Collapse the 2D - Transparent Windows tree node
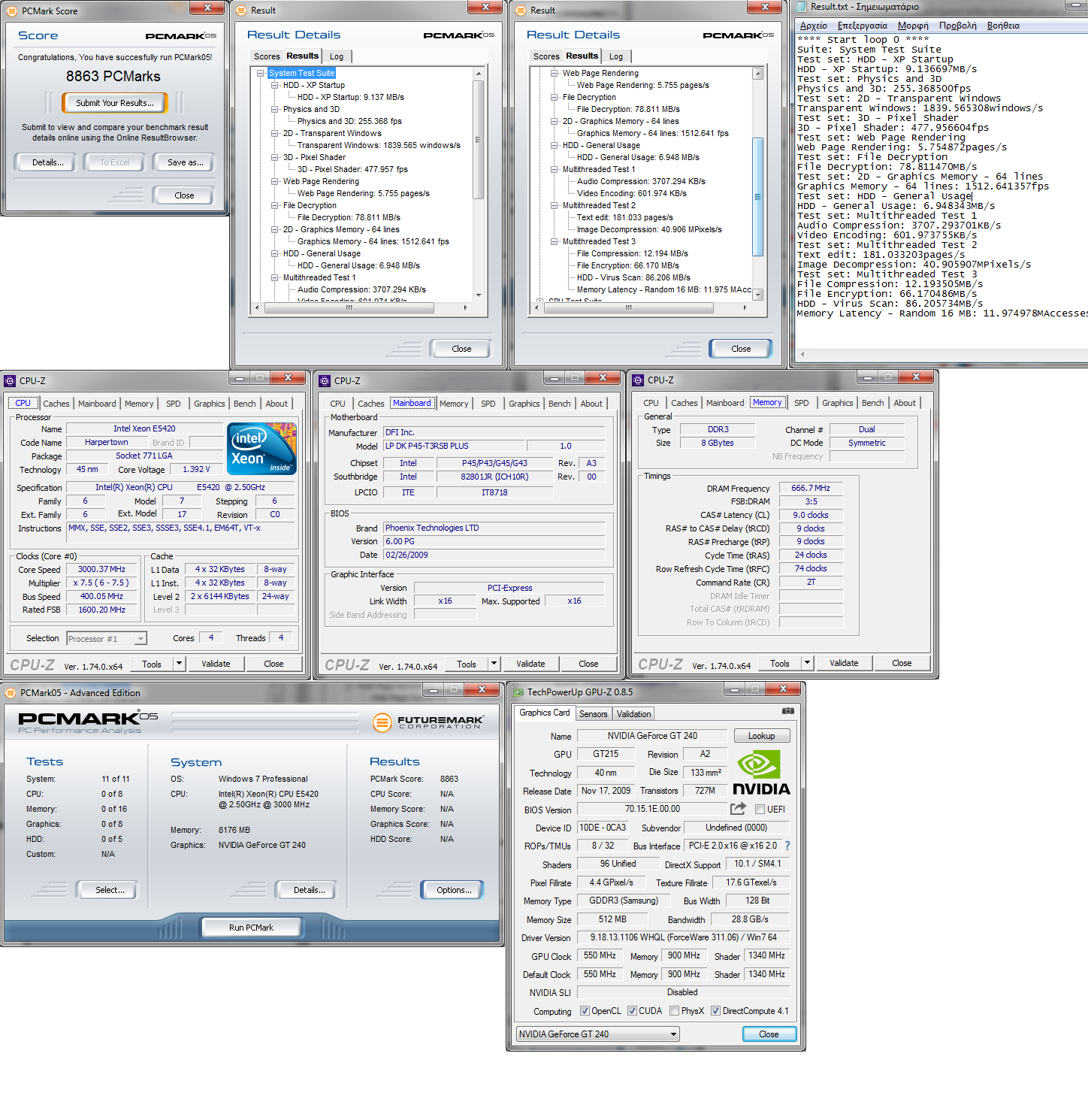Viewport: 1088px width, 1120px height. [x=275, y=133]
